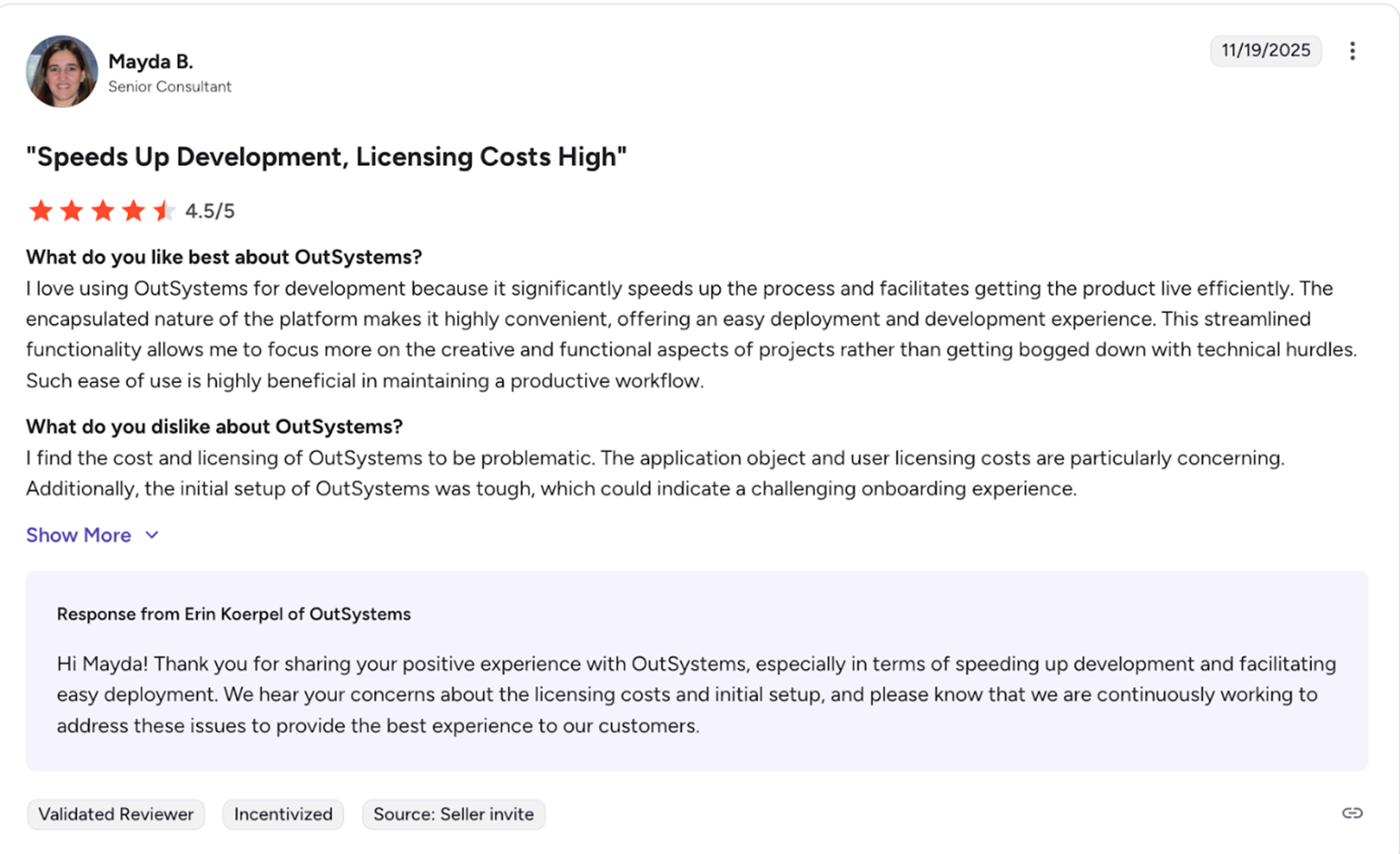Expand the review with Show More

click(x=78, y=535)
